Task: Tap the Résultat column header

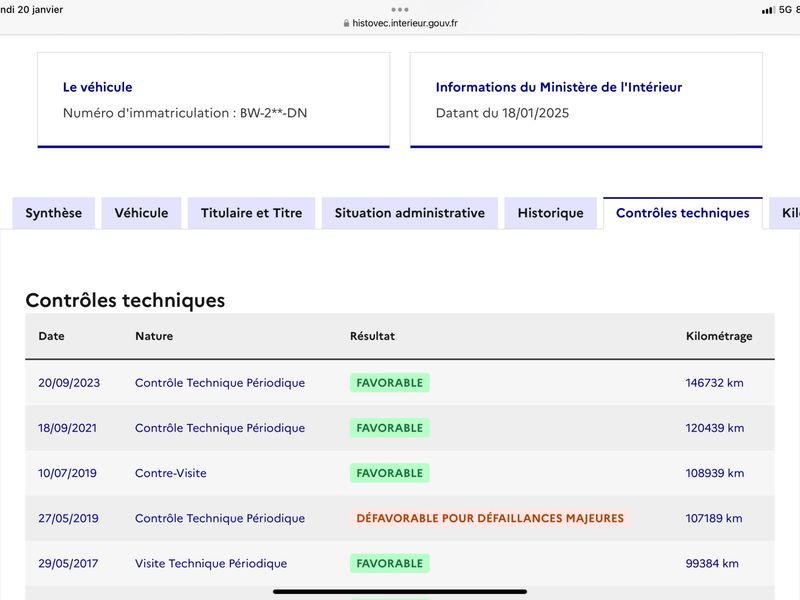Action: pos(372,336)
